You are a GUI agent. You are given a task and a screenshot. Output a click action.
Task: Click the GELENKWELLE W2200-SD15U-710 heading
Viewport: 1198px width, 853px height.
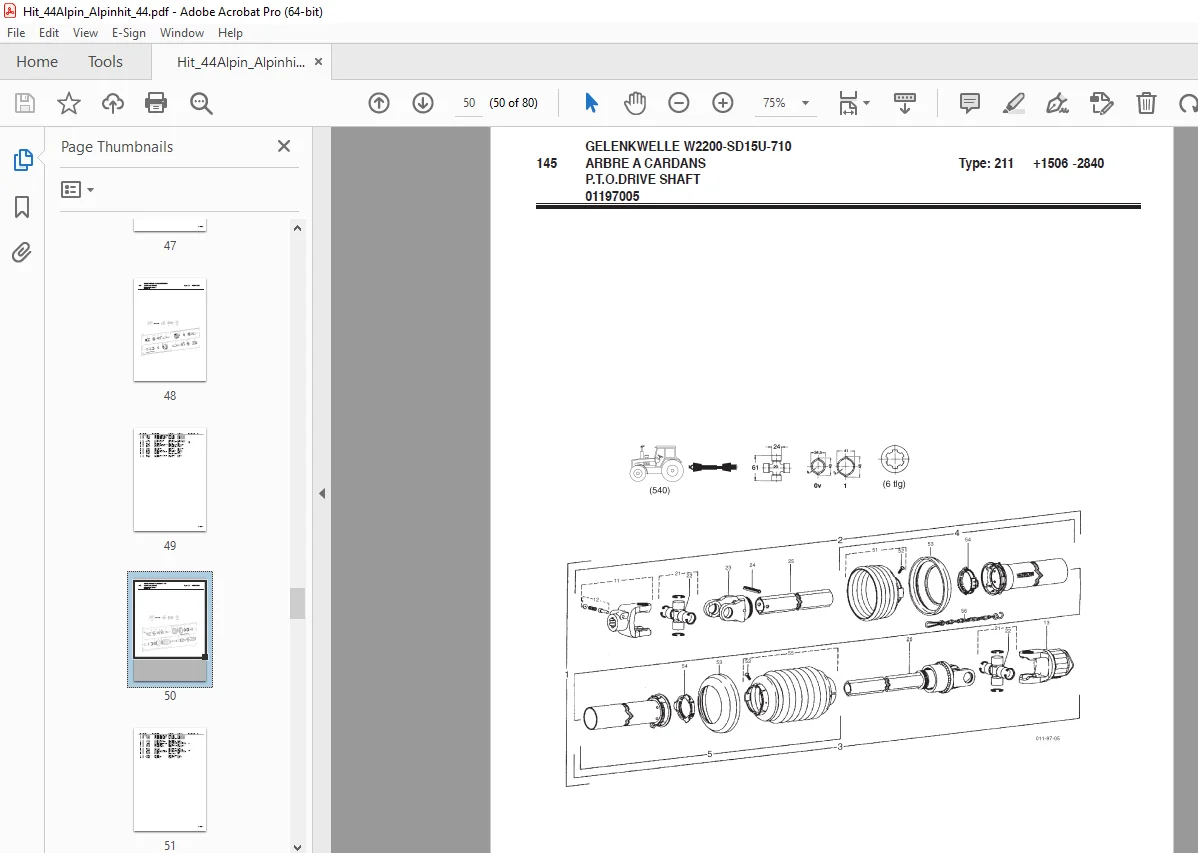(x=688, y=146)
